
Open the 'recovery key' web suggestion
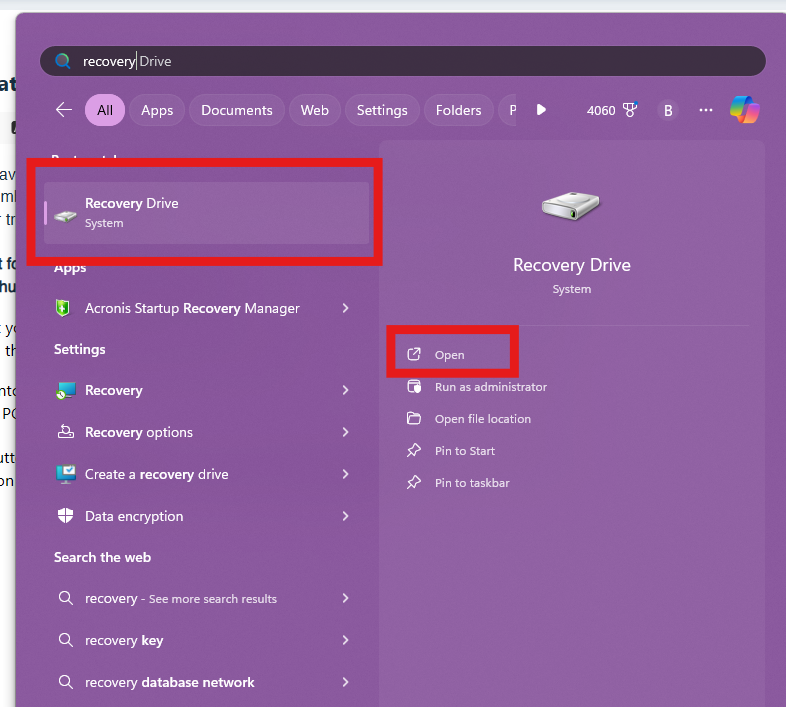(124, 640)
